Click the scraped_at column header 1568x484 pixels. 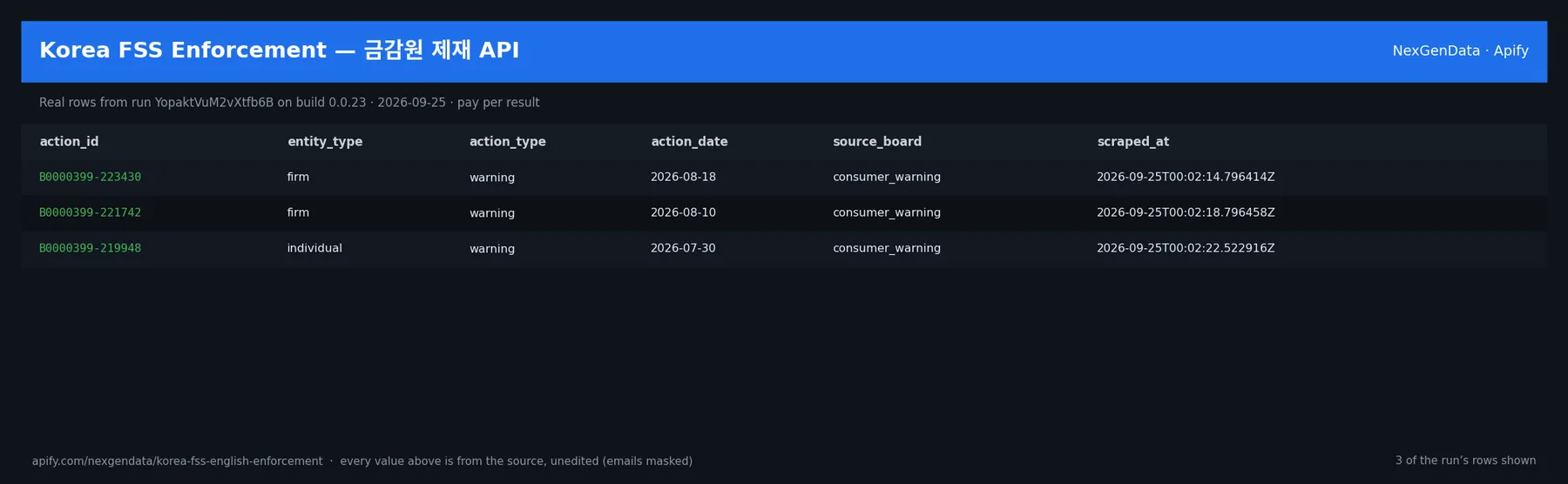pos(1132,141)
